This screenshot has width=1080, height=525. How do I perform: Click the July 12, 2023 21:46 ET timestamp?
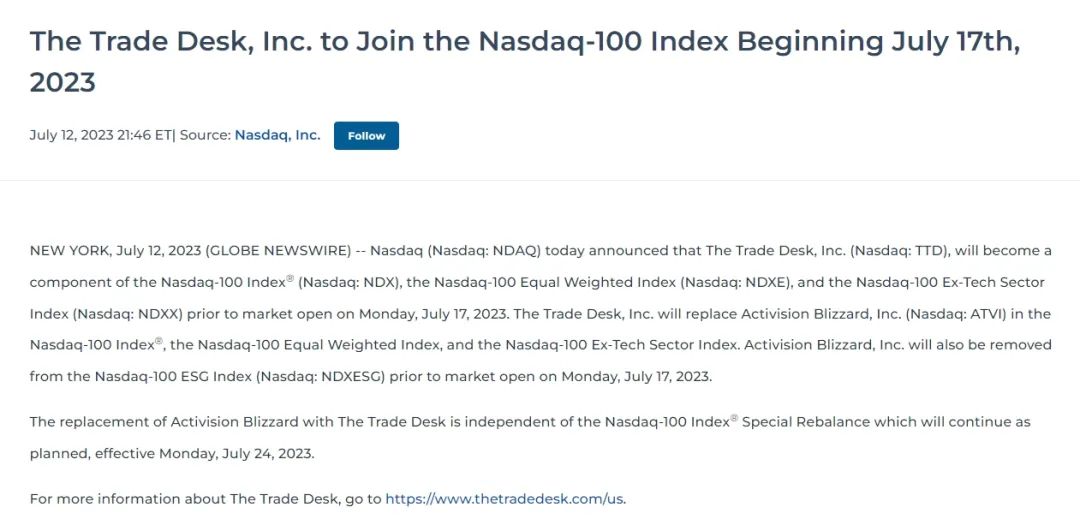click(x=100, y=135)
